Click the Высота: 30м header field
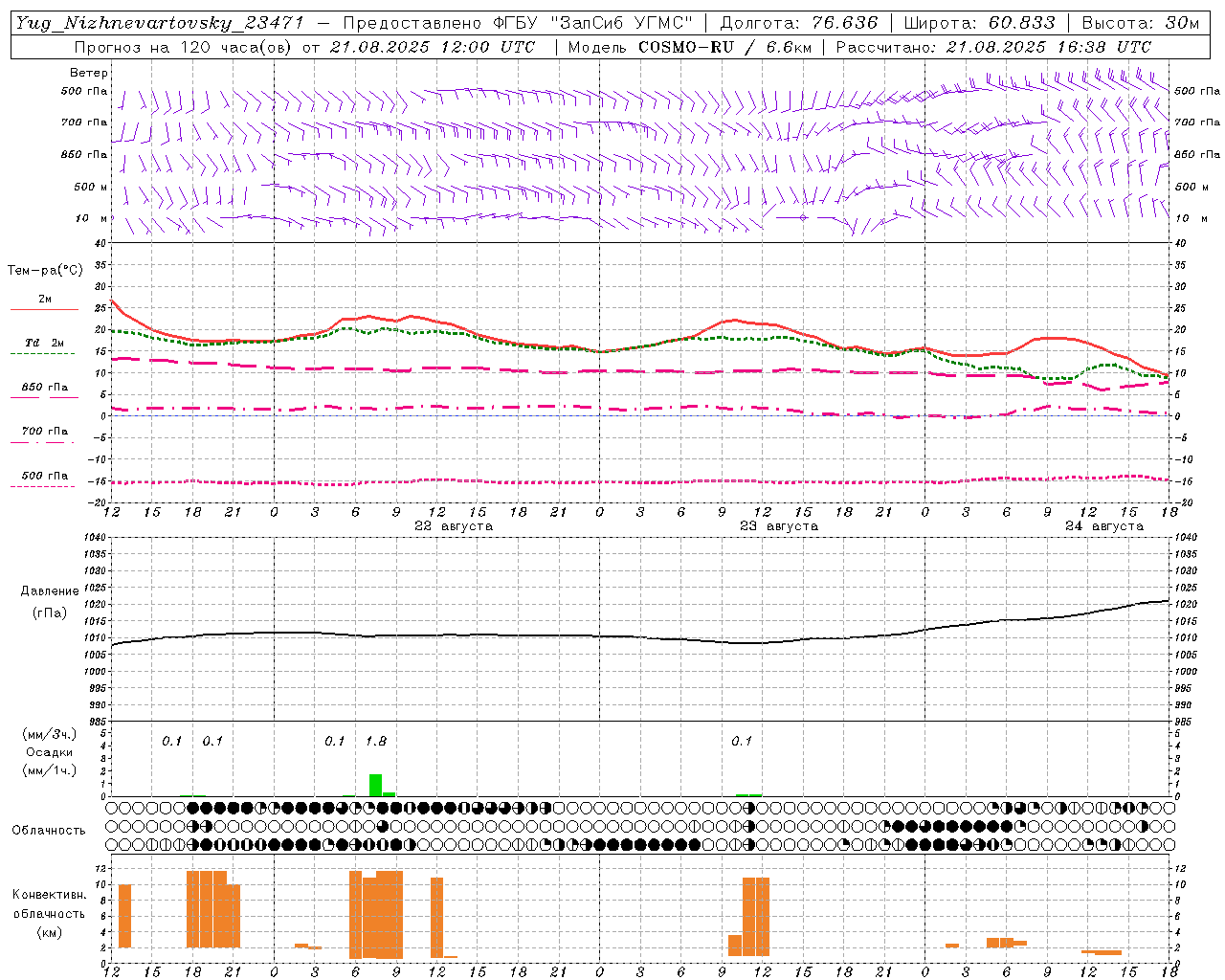The image size is (1225, 980). point(1141,23)
